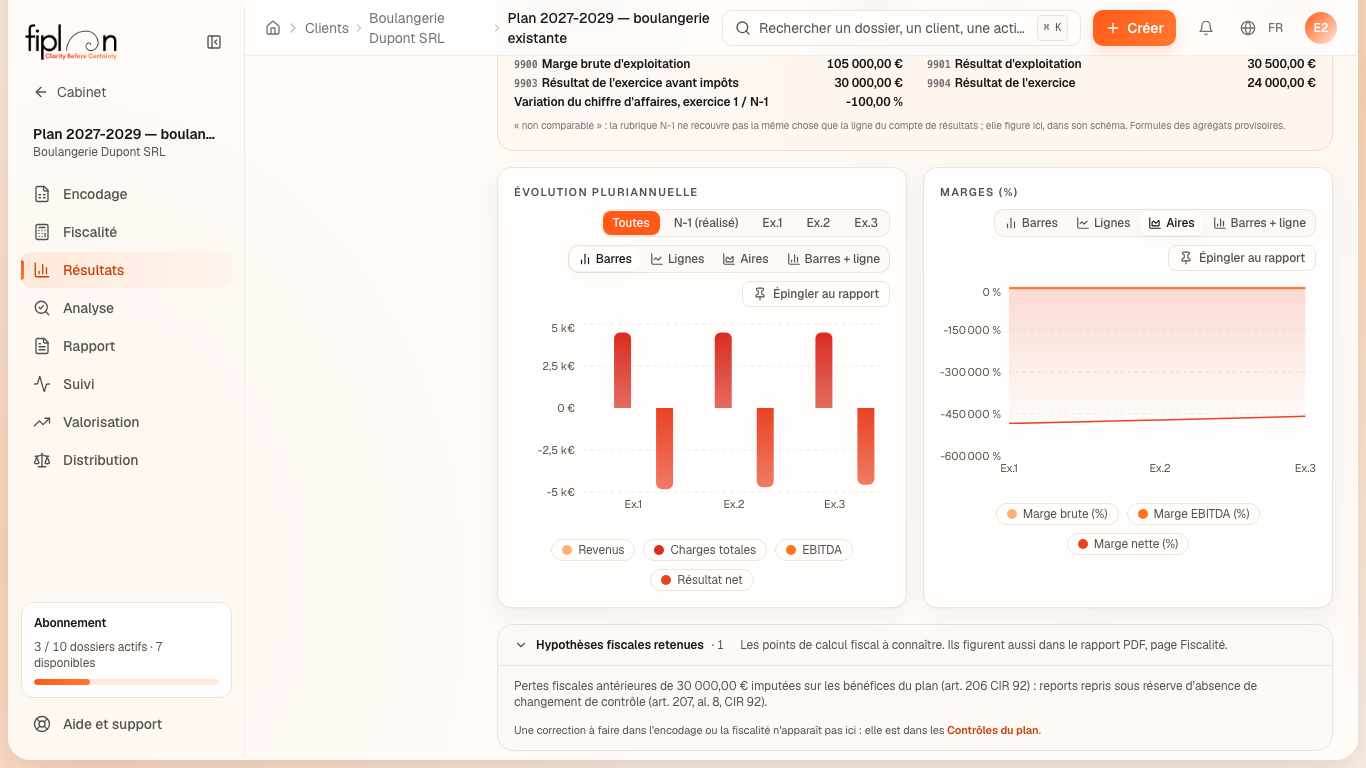
Task: Show all periods with Toutes
Action: (631, 223)
